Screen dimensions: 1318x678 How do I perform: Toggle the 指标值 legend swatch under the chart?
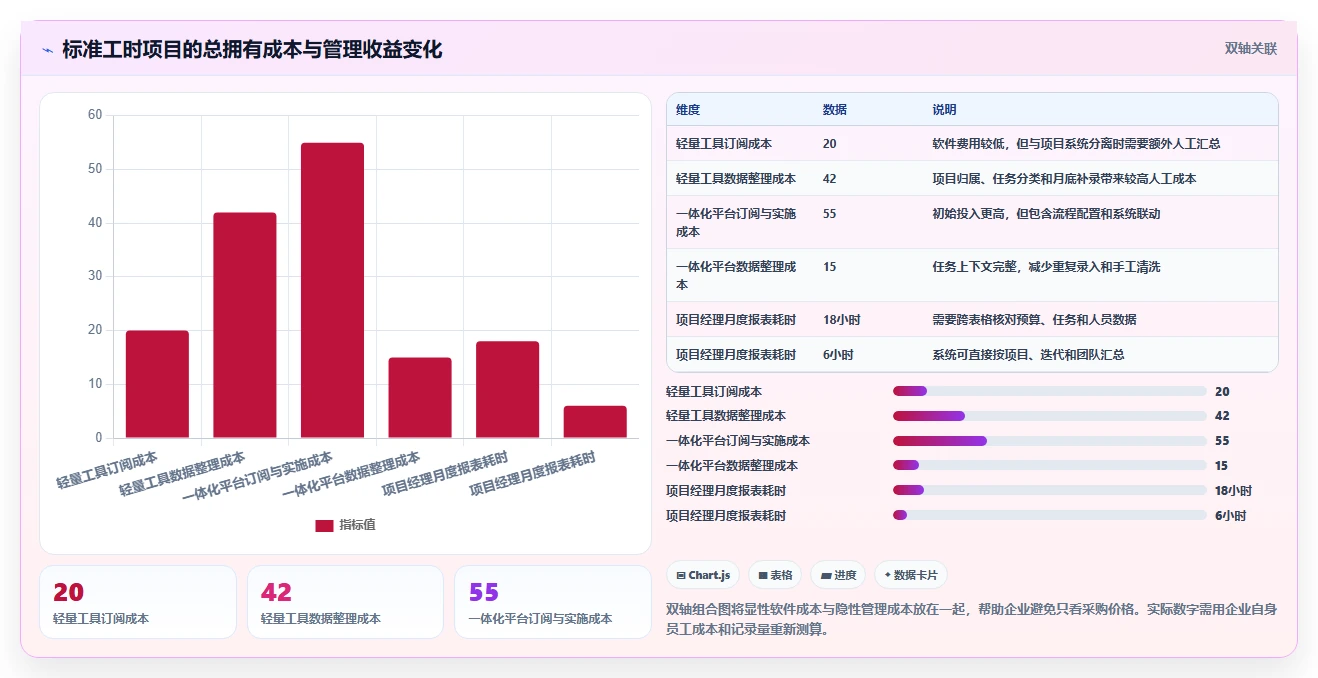324,525
